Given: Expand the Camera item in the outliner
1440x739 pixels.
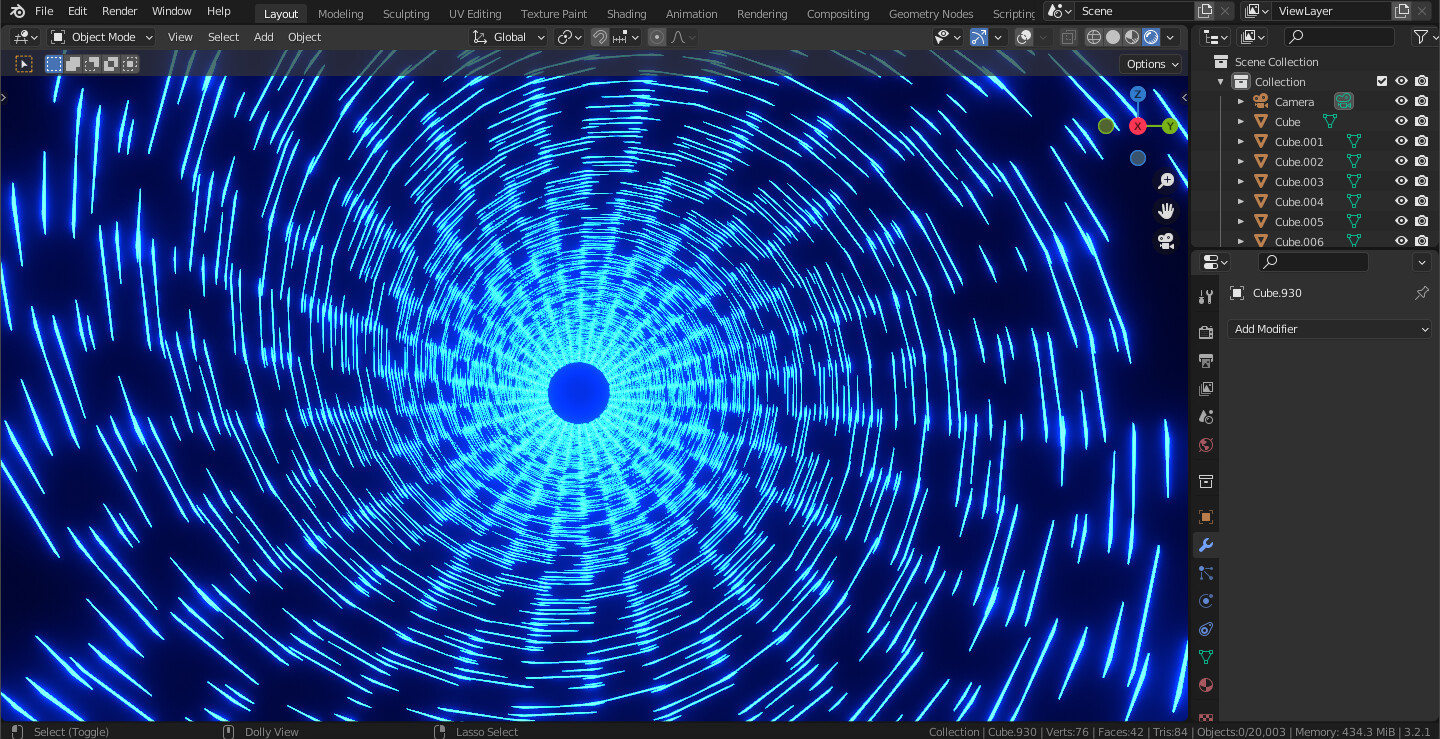Looking at the screenshot, I should pyautogui.click(x=1240, y=101).
